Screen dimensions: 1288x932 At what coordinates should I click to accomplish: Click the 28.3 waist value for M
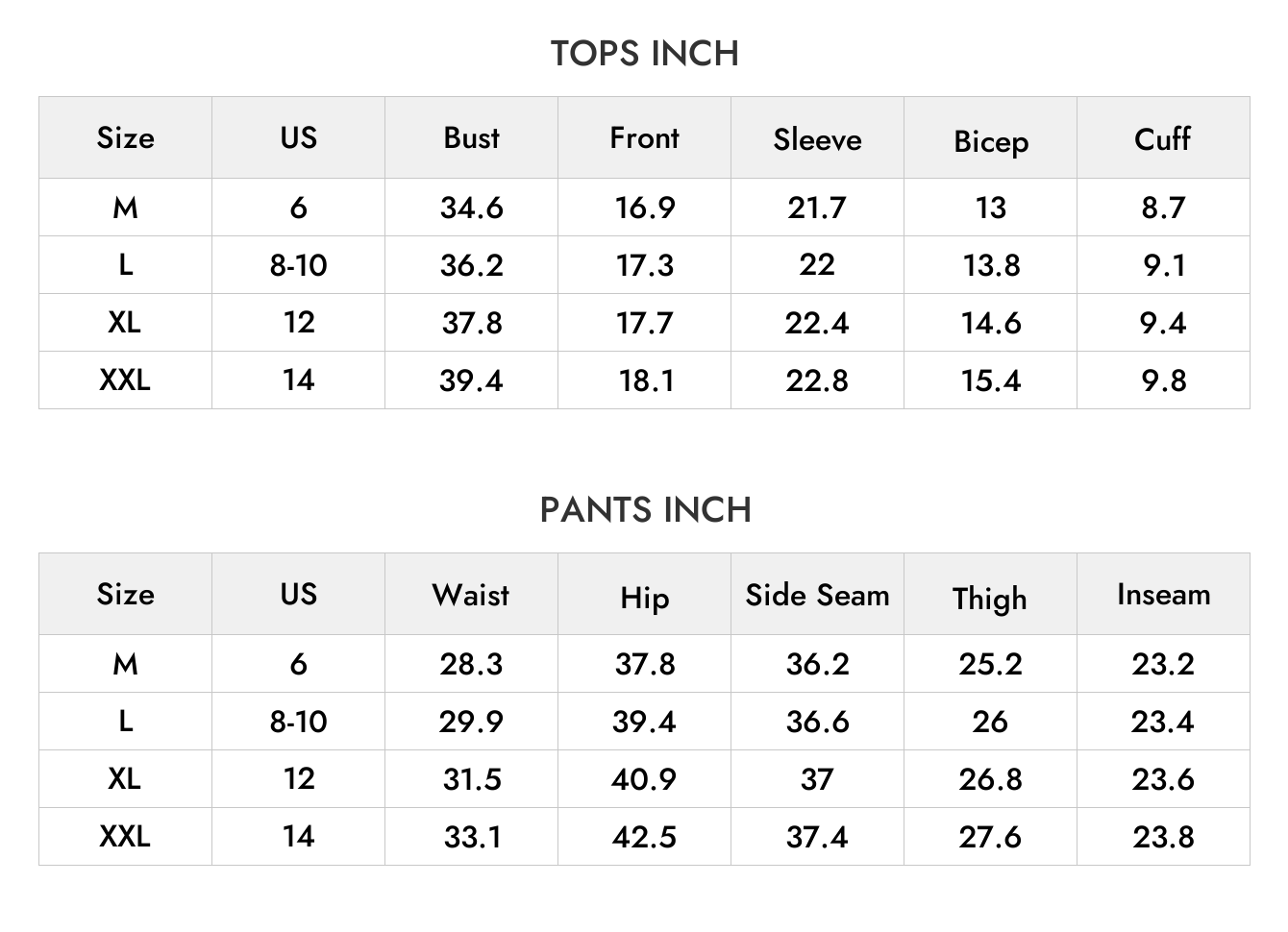point(471,664)
